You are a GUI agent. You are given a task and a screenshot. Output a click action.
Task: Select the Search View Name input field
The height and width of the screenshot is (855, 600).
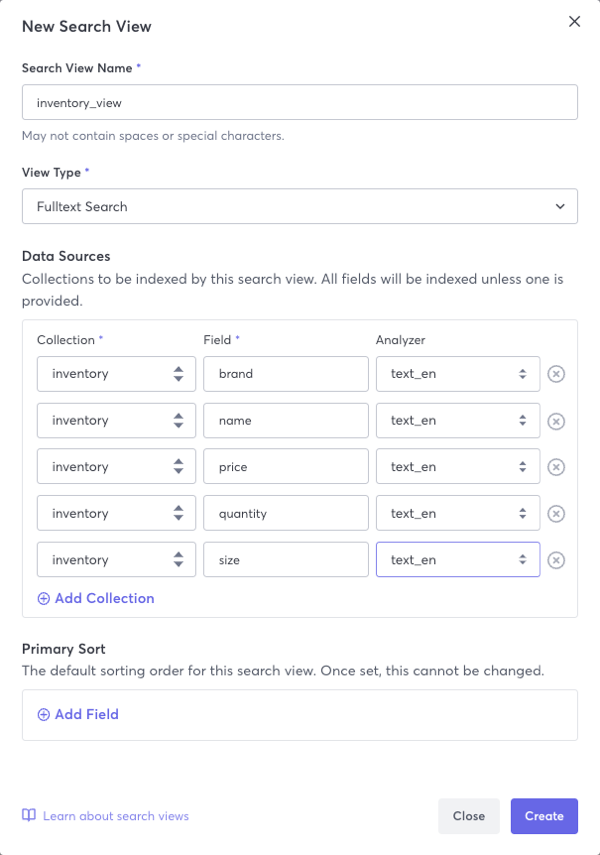[300, 102]
